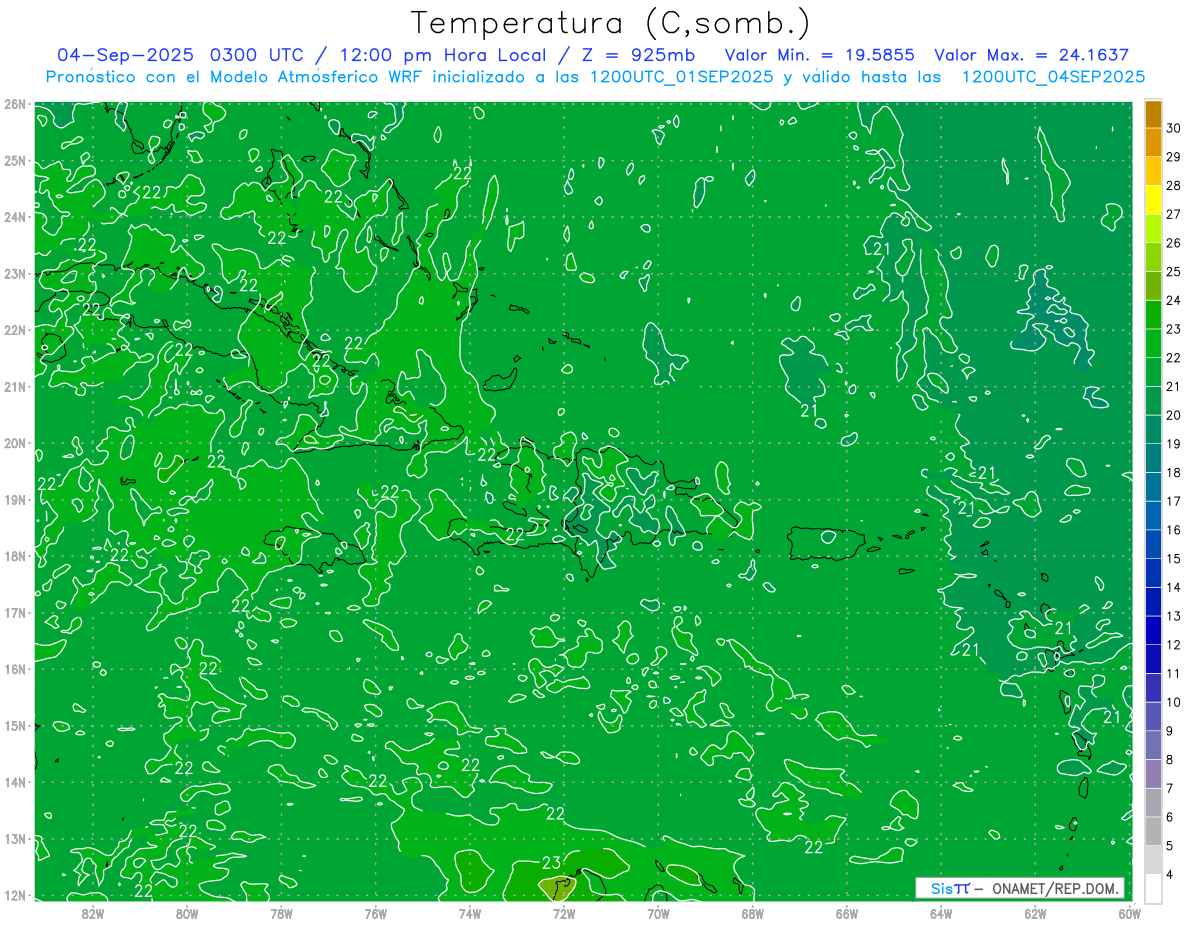This screenshot has height=927, width=1200.
Task: Click the 'ONAMET/REP.DOM.' credit label
Action: click(x=1054, y=888)
